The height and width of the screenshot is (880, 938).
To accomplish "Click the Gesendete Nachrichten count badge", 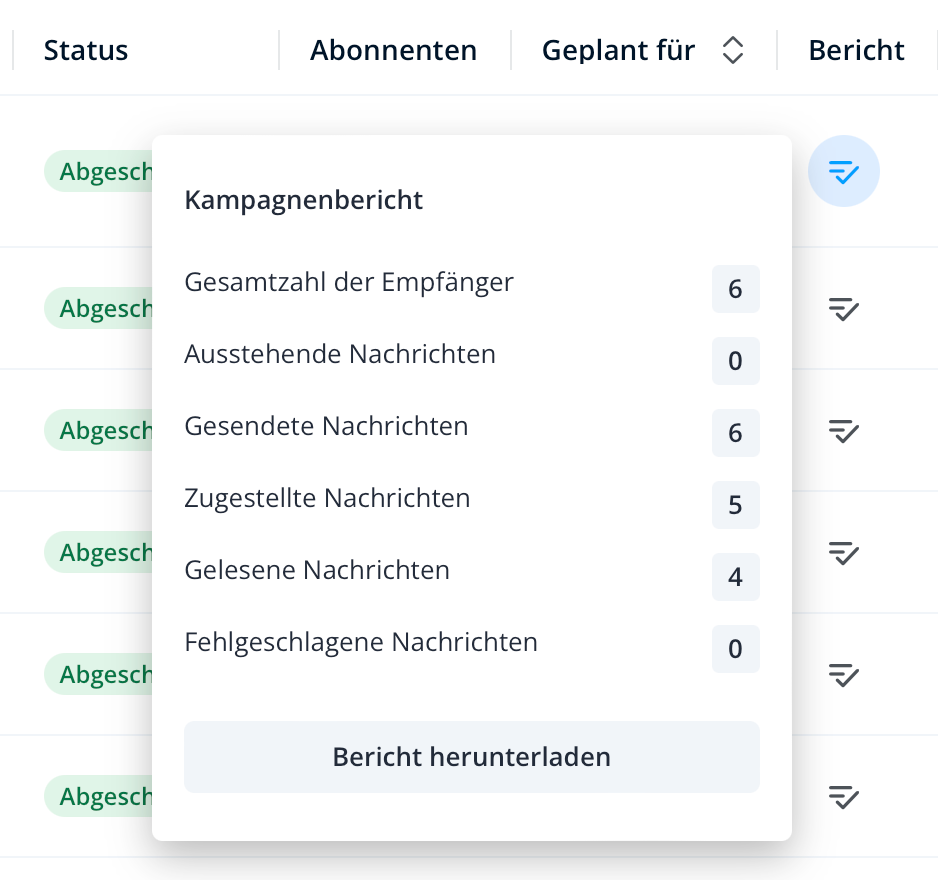I will tap(735, 433).
